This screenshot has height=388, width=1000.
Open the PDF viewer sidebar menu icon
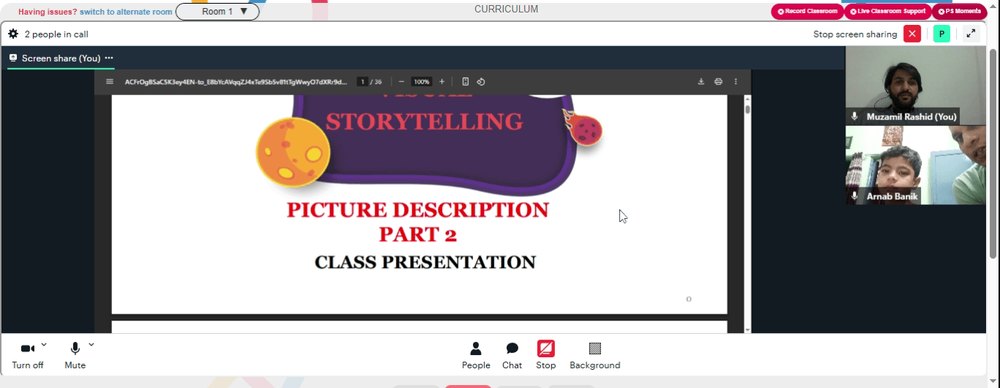(110, 82)
